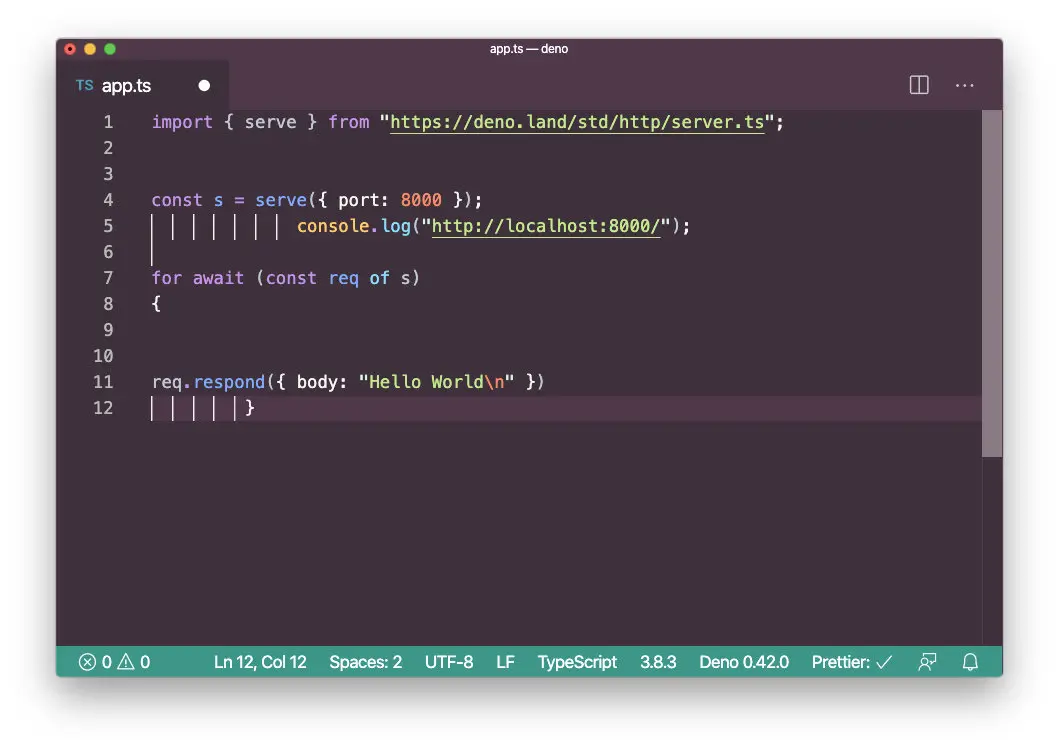
Task: Click line number 4 in gutter
Action: click(x=108, y=200)
